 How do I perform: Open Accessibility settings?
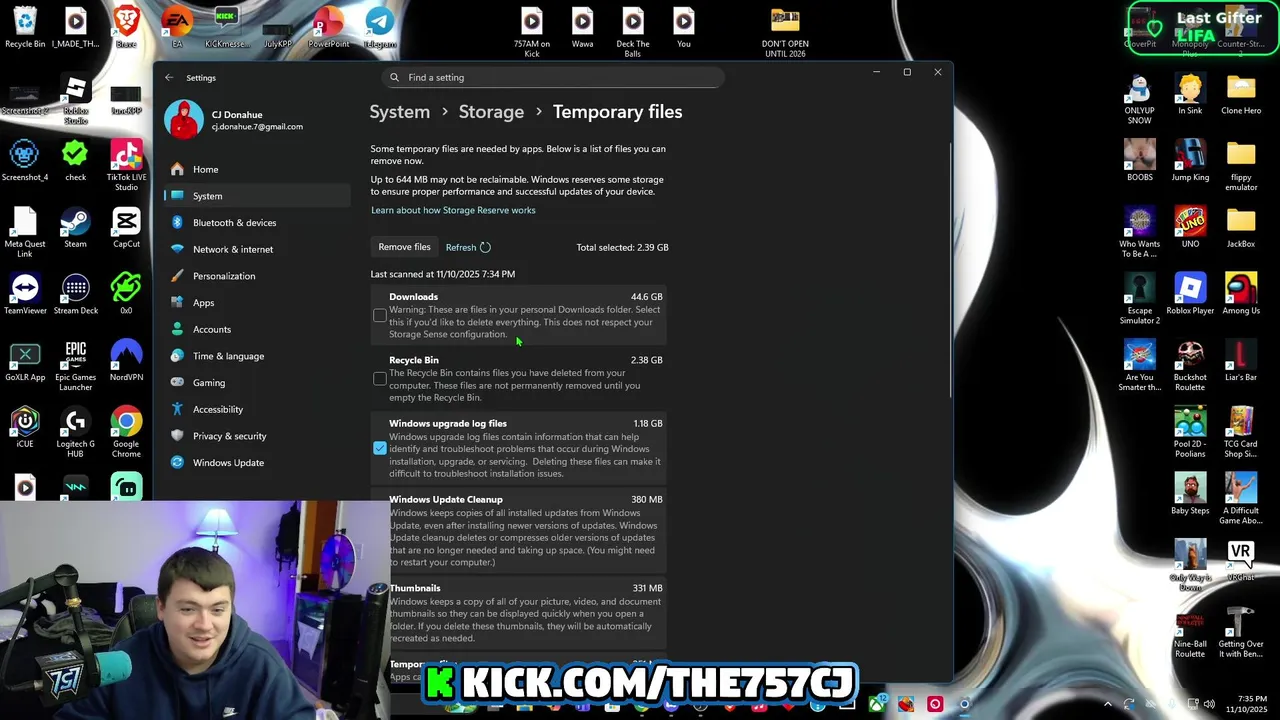tap(257, 409)
